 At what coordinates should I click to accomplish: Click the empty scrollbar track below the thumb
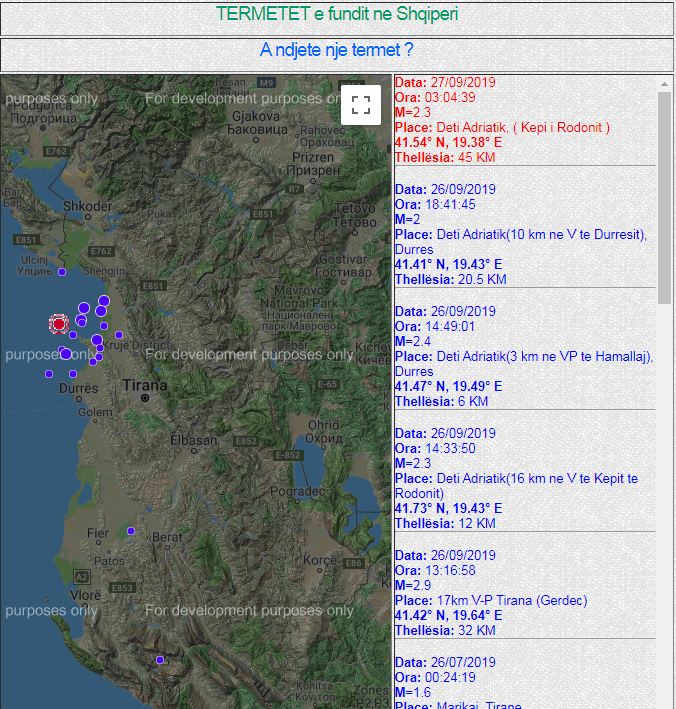pos(664,500)
